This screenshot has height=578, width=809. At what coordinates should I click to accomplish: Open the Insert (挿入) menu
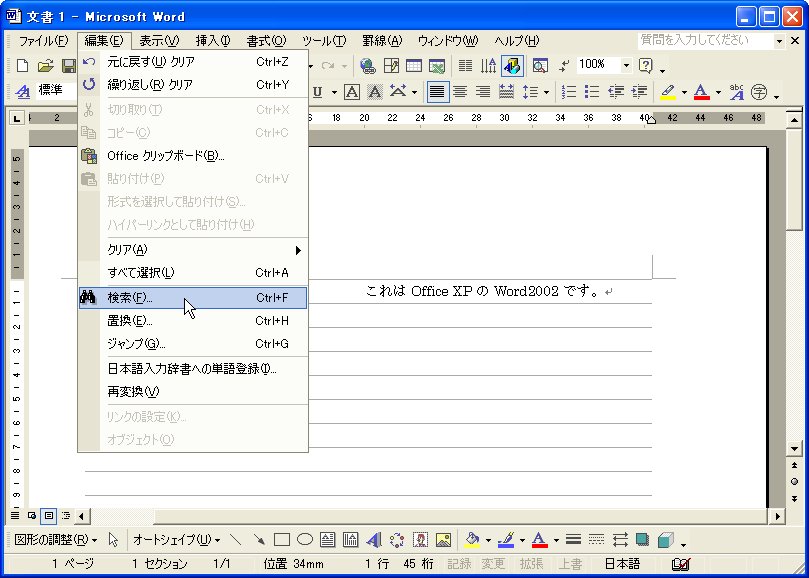213,41
